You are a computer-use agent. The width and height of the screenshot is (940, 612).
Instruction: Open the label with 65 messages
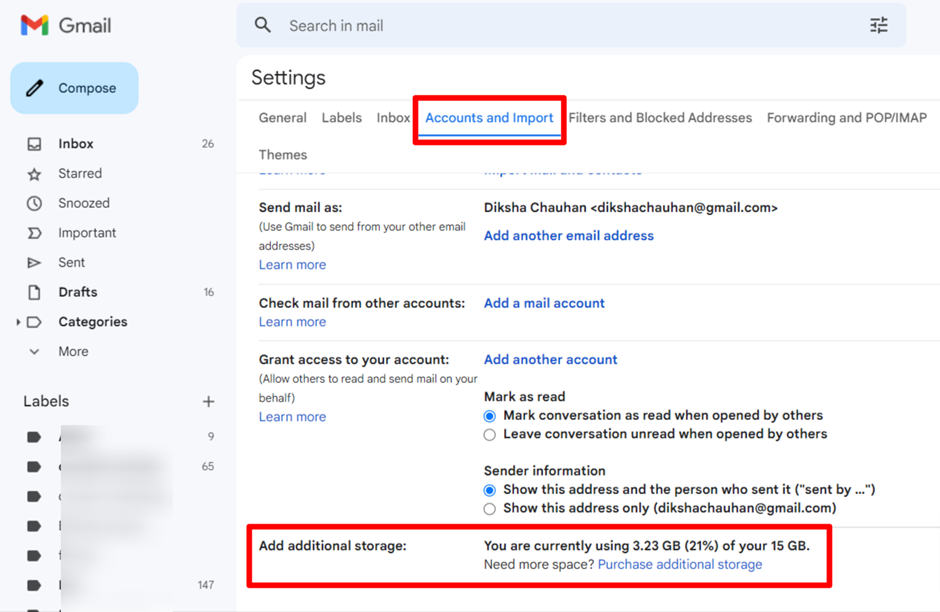[x=120, y=466]
